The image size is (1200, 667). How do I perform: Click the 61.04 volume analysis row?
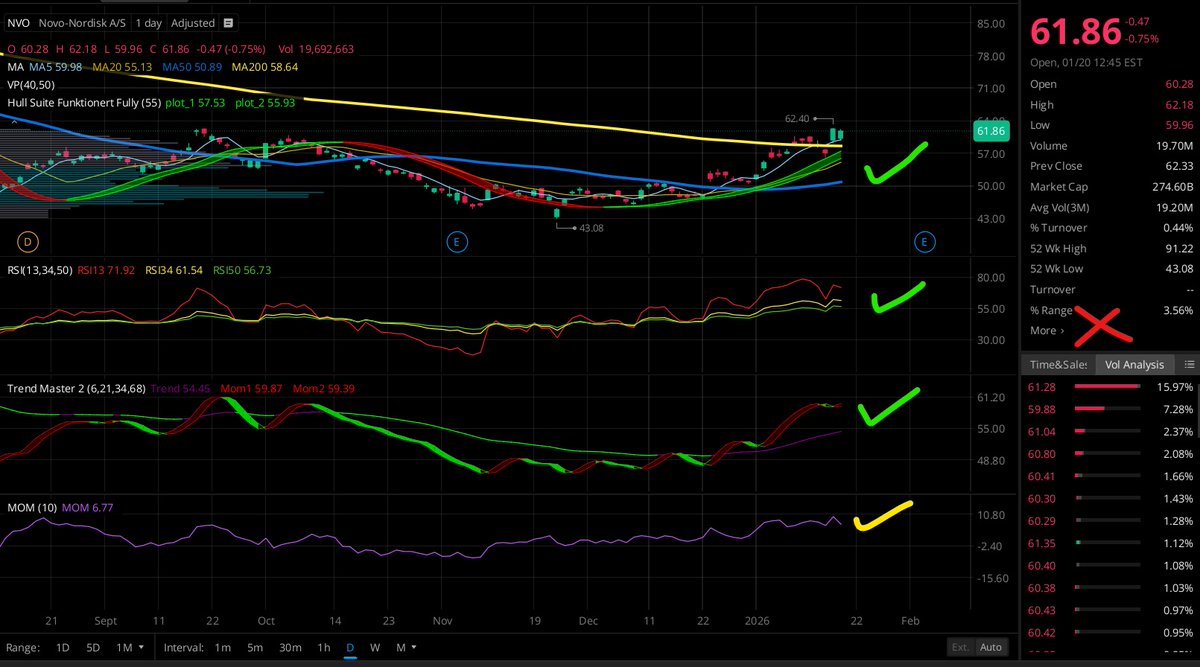tap(1109, 431)
